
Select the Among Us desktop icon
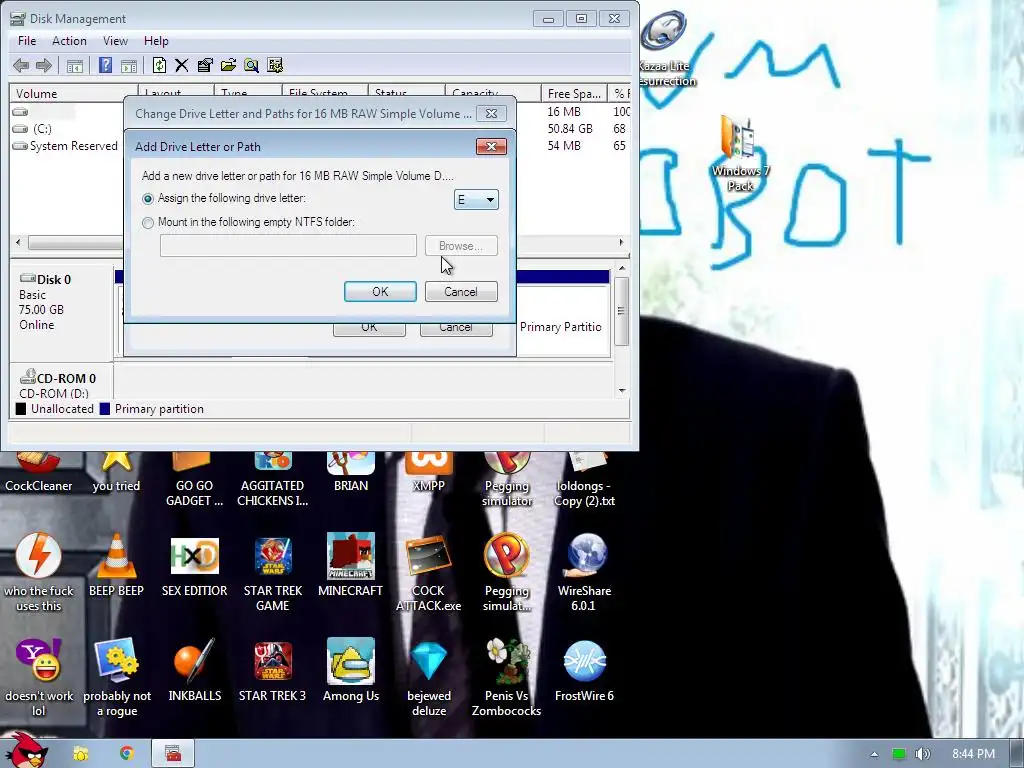[351, 671]
